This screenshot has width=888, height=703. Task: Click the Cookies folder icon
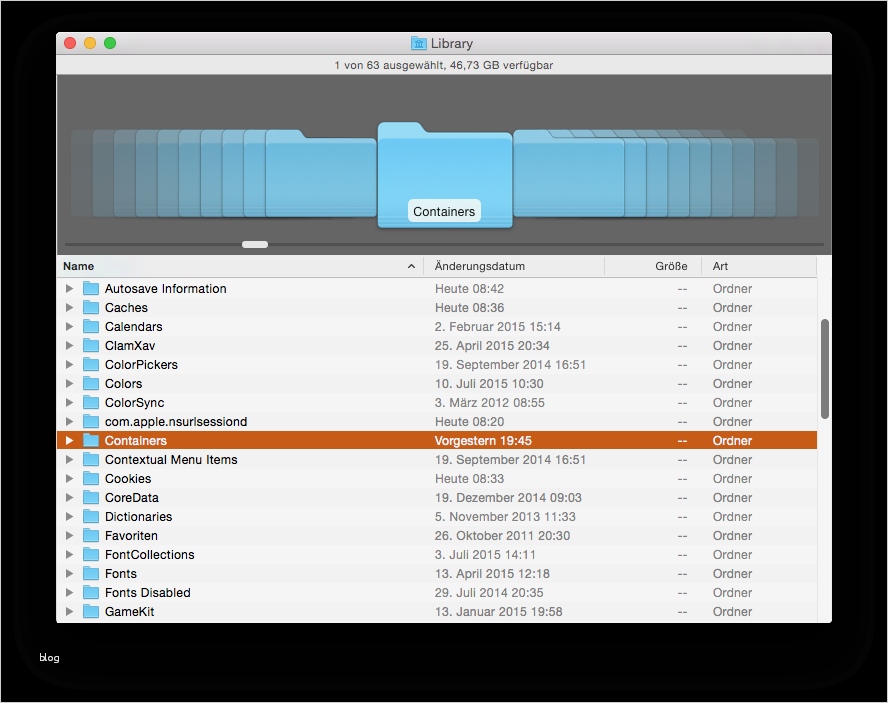pyautogui.click(x=91, y=478)
